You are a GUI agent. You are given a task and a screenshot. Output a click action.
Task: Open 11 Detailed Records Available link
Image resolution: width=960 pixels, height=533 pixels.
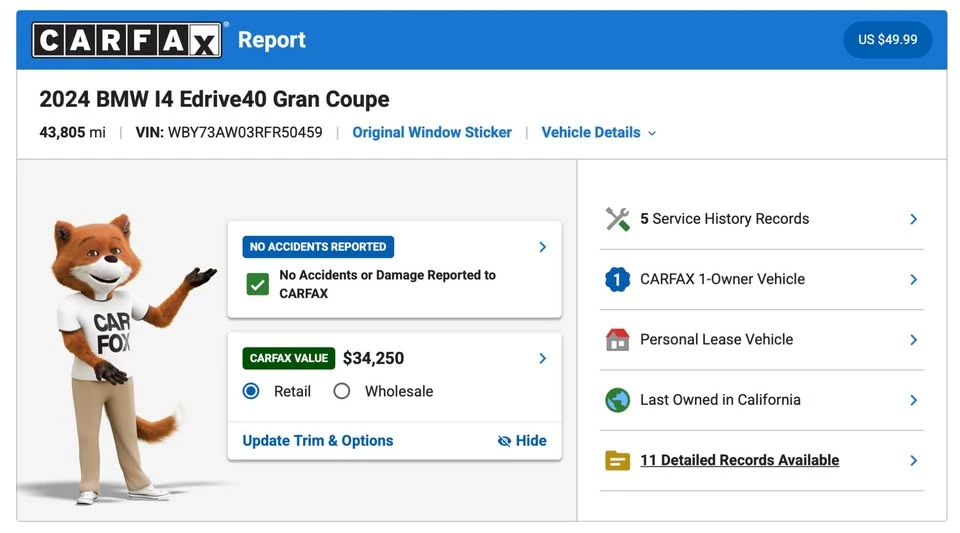click(x=740, y=460)
